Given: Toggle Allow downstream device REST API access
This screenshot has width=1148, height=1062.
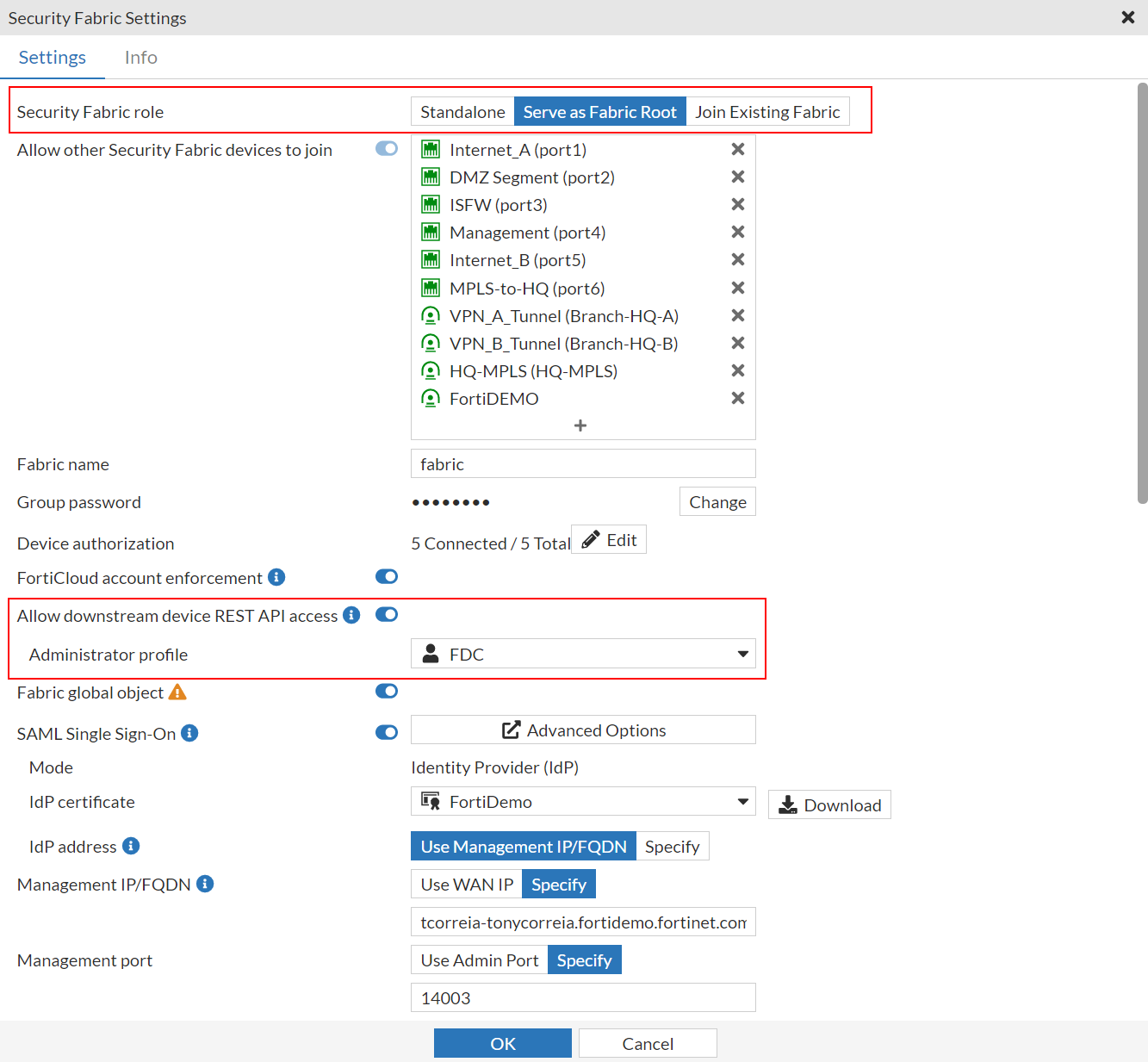Looking at the screenshot, I should tap(387, 614).
